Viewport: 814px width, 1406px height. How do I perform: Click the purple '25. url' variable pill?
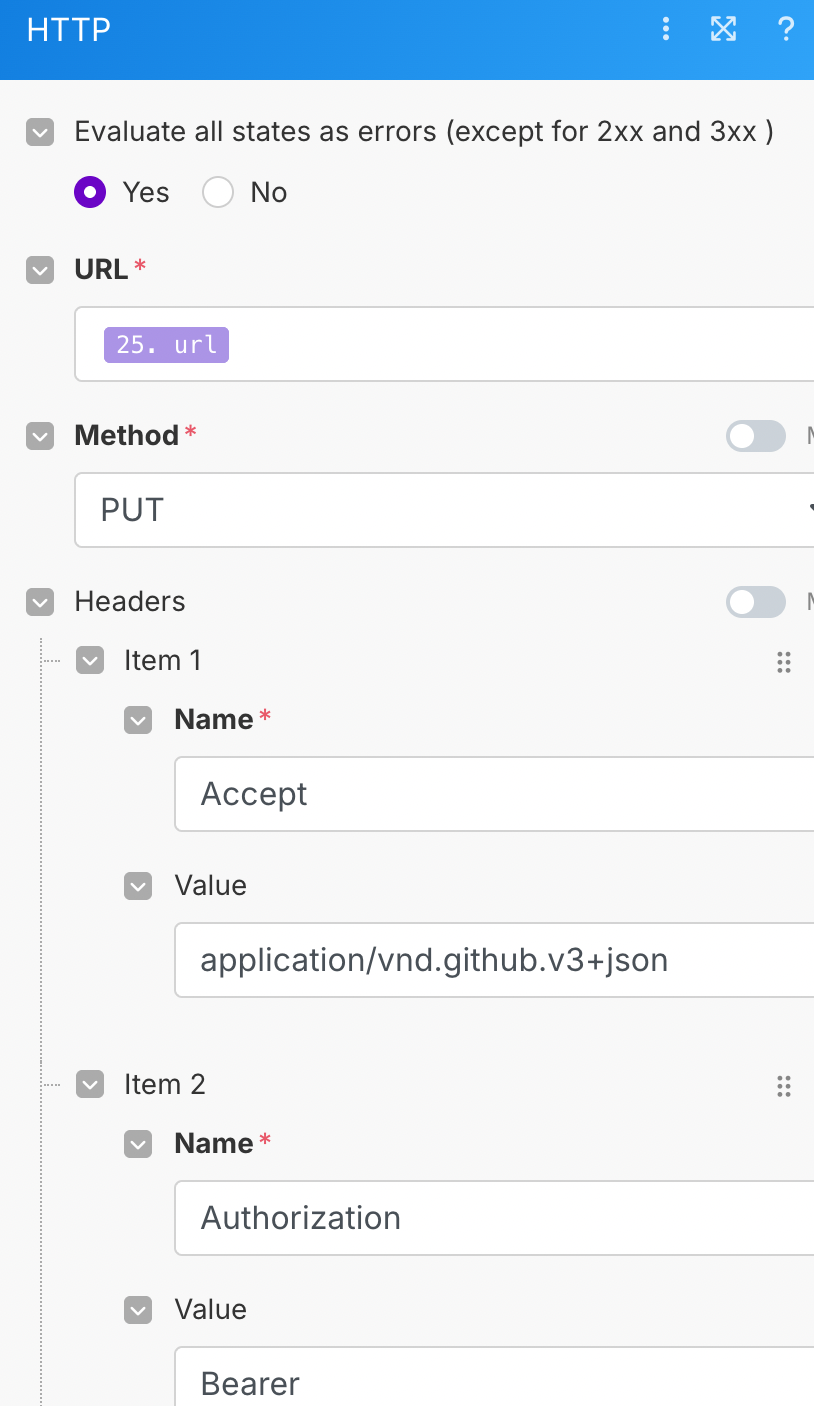pyautogui.click(x=166, y=345)
